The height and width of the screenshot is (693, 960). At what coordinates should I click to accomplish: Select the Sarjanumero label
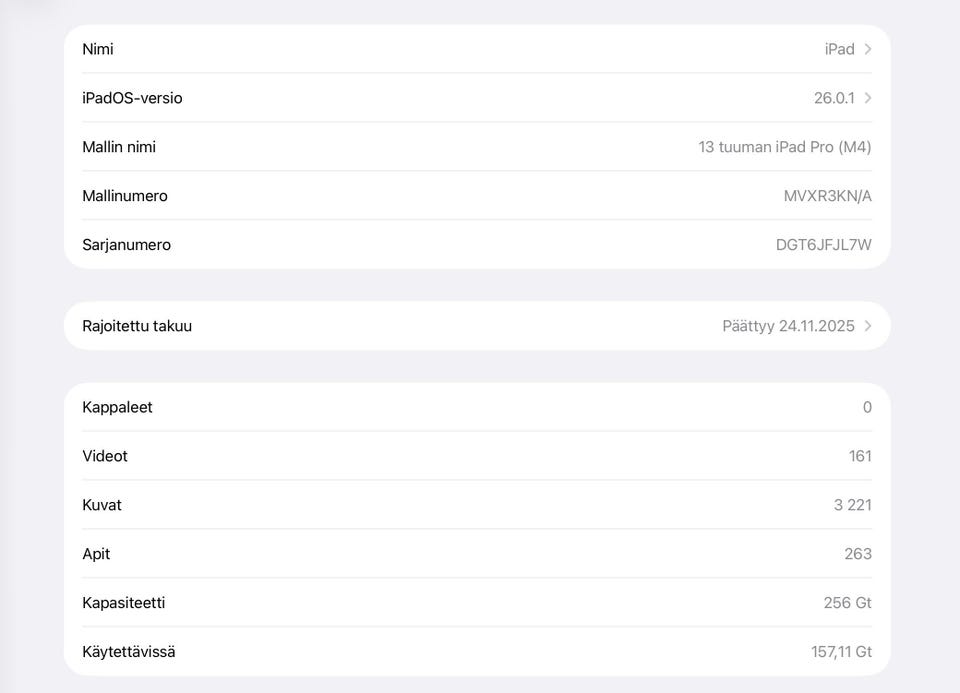click(x=126, y=245)
